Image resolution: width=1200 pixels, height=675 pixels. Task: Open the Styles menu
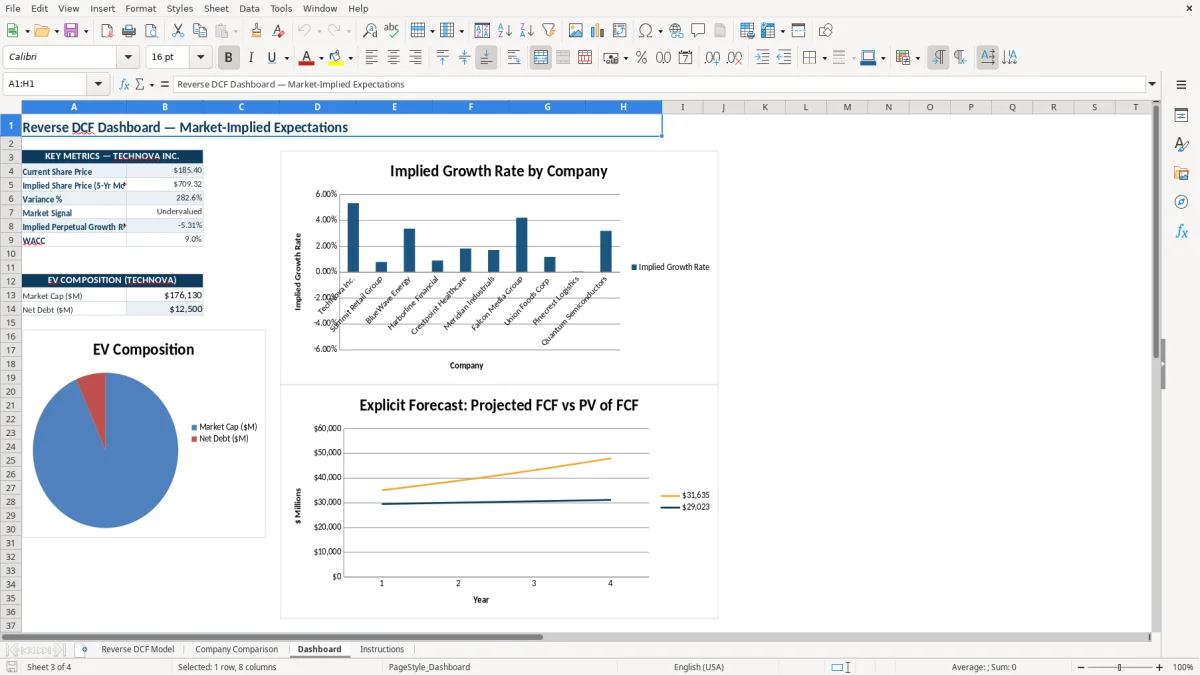click(180, 8)
